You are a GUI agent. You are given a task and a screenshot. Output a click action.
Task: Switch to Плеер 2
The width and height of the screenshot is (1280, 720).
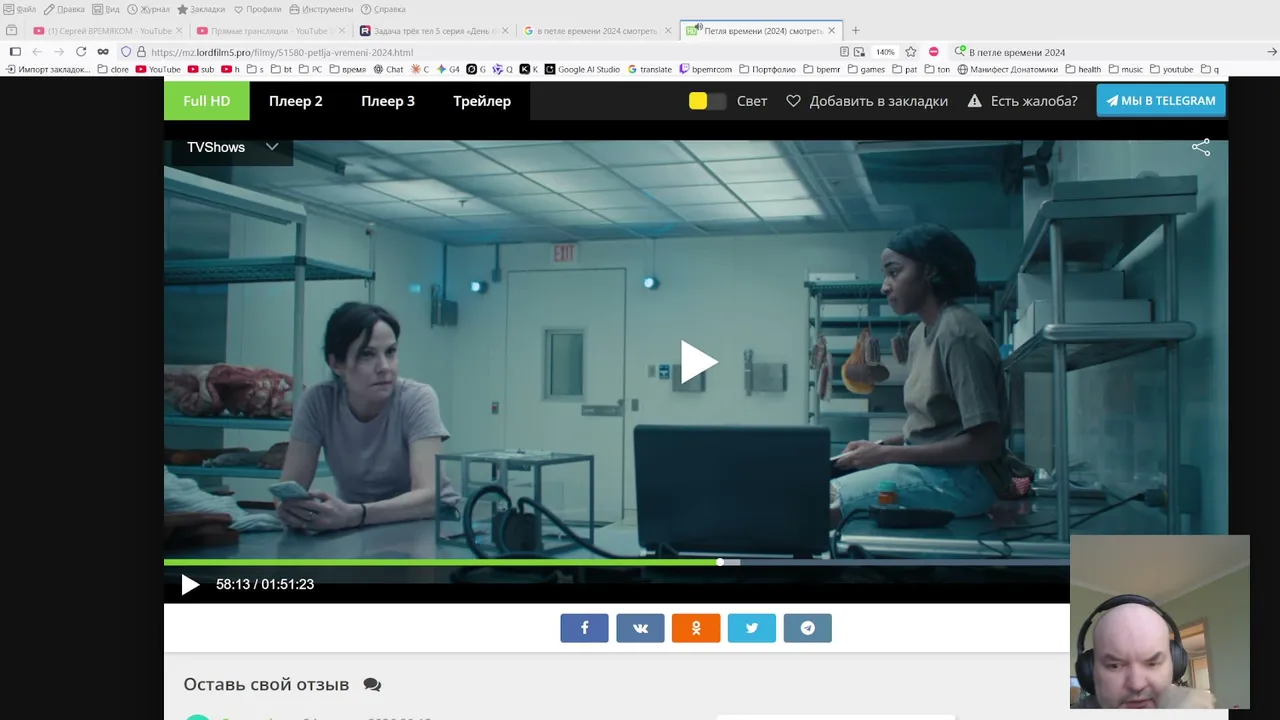tap(296, 101)
